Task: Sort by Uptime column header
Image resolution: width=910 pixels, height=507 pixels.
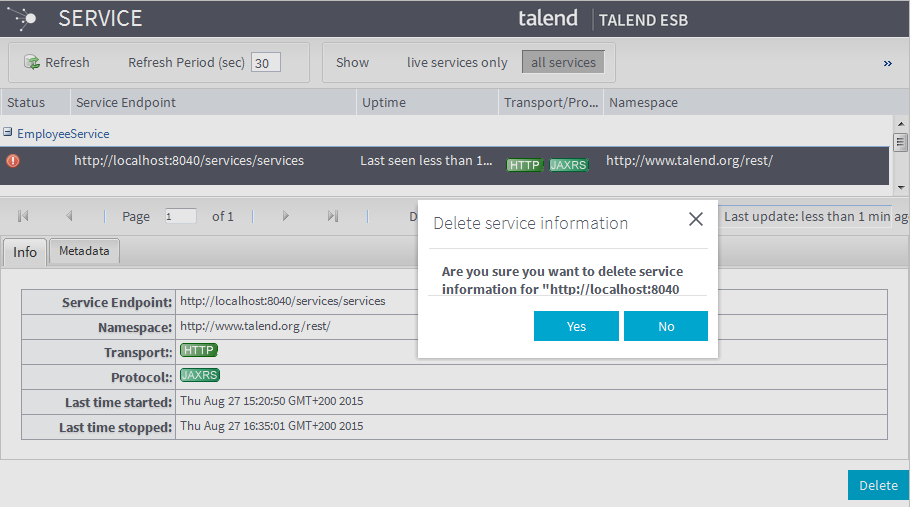Action: (x=427, y=102)
